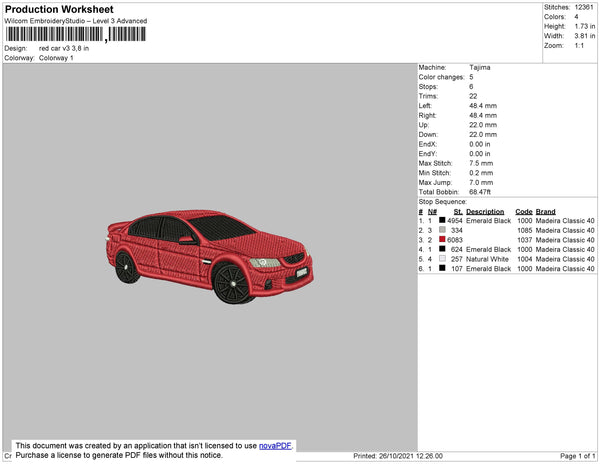This screenshot has width=600, height=464.
Task: Click the 'Purchase a license' notice line
Action: pos(119,455)
